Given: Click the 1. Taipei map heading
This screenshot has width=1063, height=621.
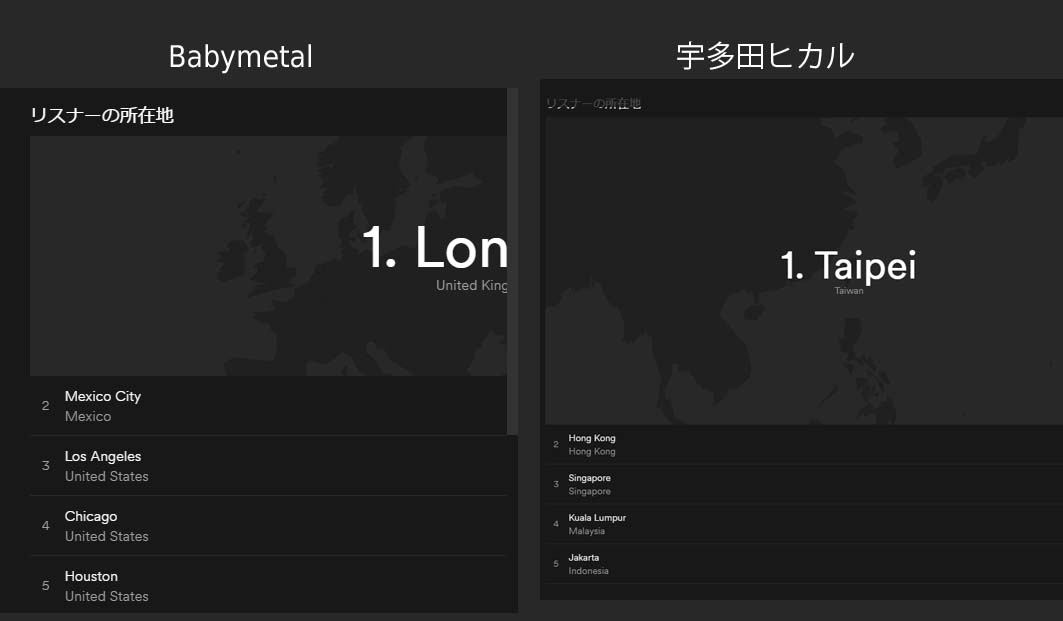Looking at the screenshot, I should (x=848, y=264).
